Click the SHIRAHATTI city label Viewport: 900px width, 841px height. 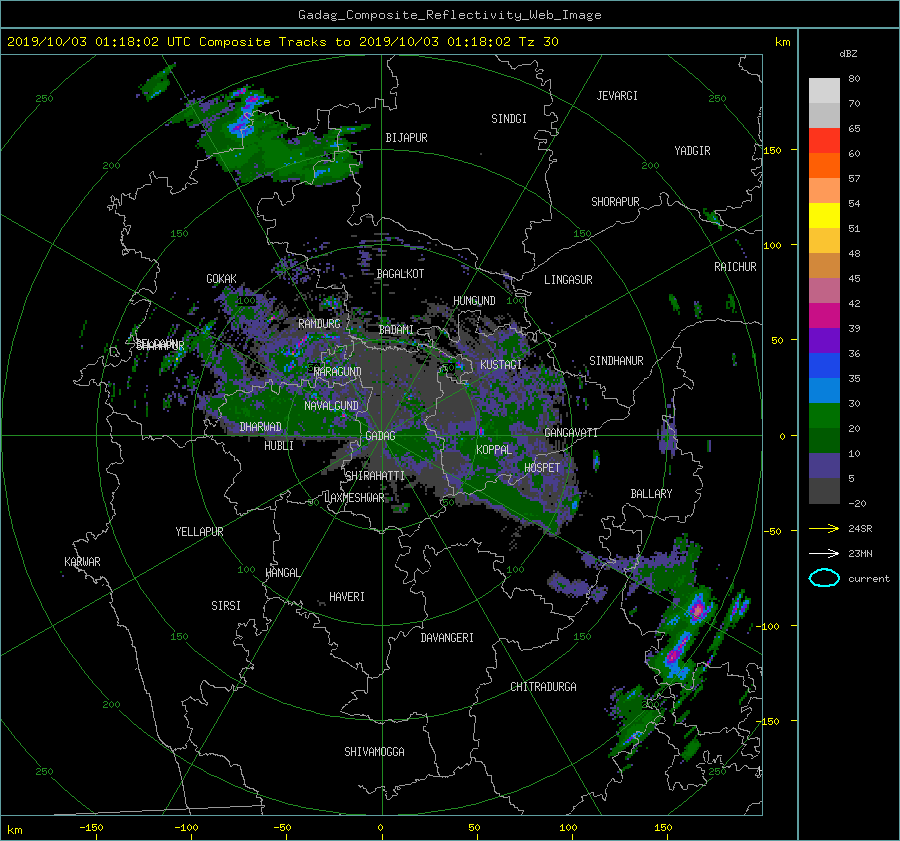pyautogui.click(x=375, y=476)
